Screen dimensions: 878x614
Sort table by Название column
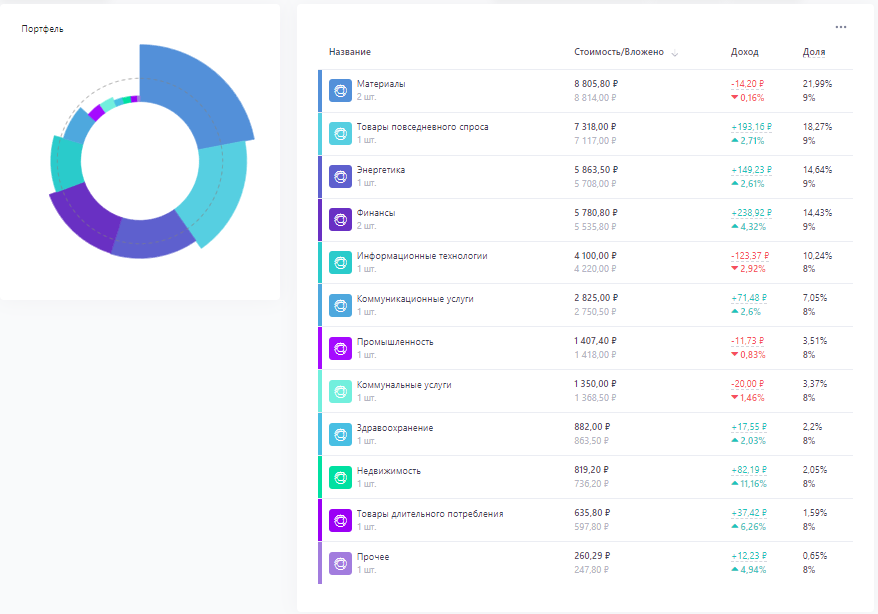(x=349, y=52)
